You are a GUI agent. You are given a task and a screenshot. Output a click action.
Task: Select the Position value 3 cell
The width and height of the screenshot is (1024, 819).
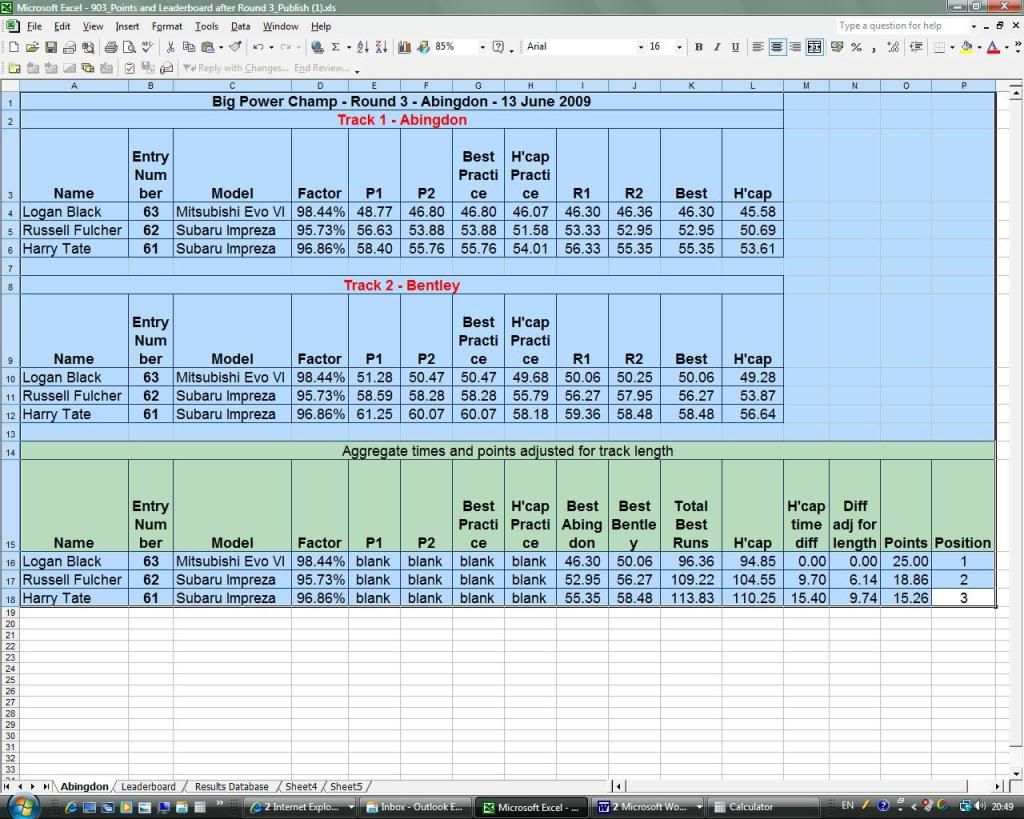[963, 598]
